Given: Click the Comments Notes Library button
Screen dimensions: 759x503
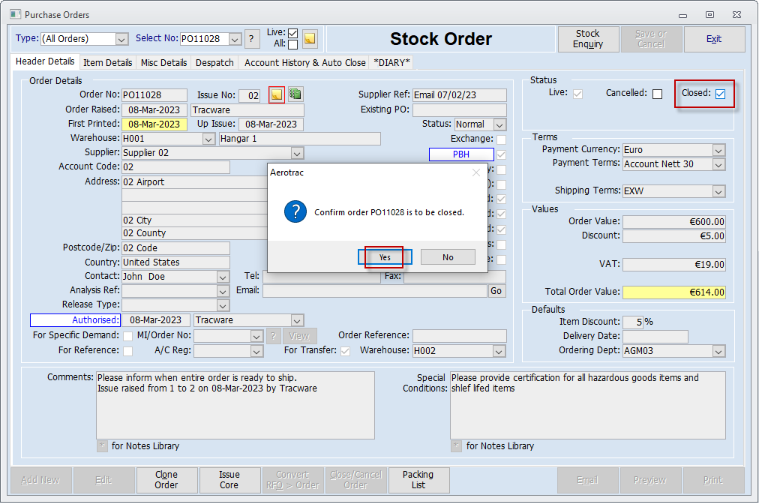Looking at the screenshot, I should tap(102, 446).
